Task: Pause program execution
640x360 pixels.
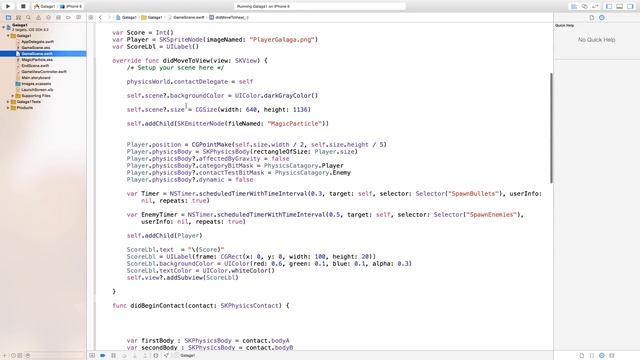Action: pyautogui.click(x=113, y=356)
